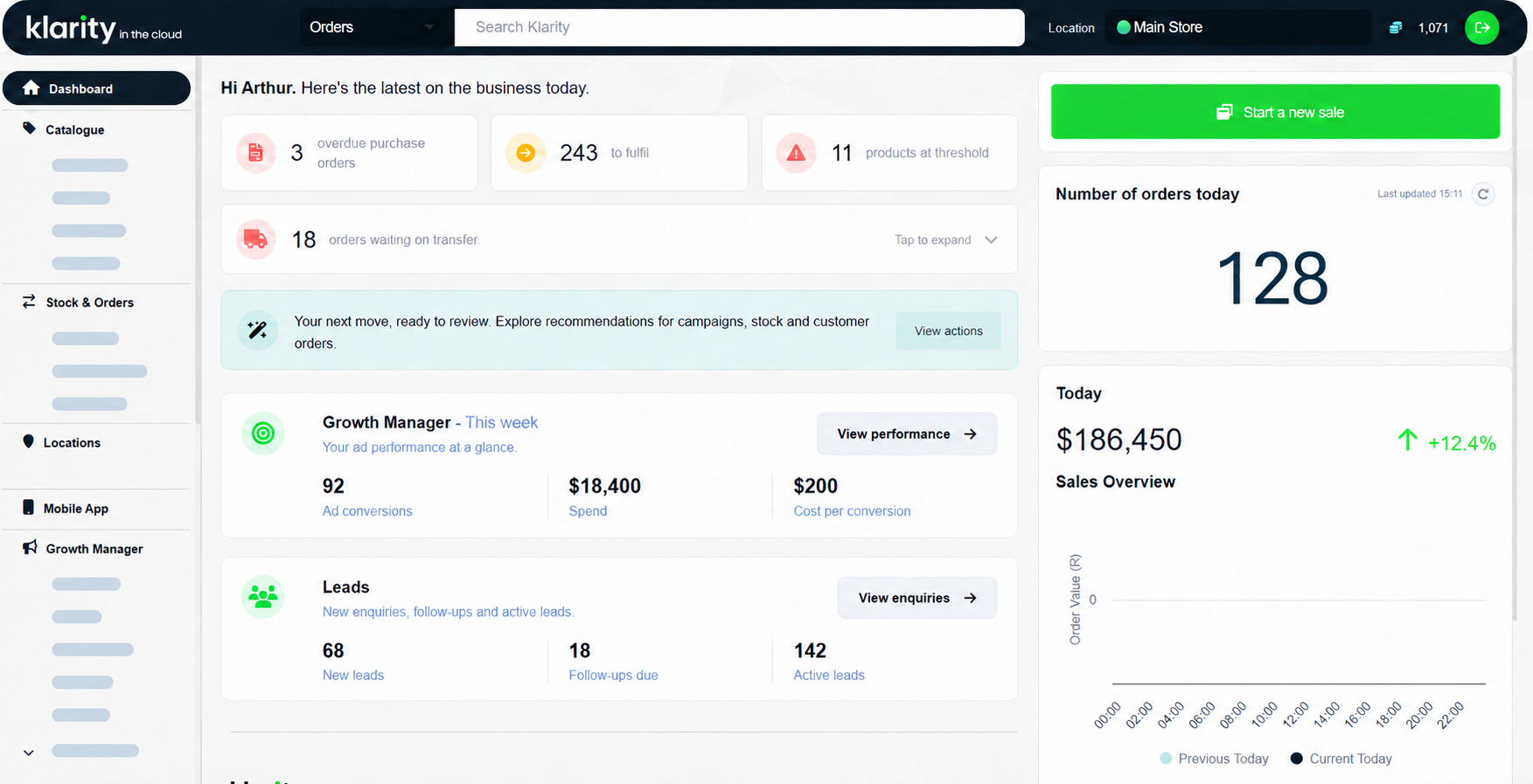Click the truck icon for orders waiting on transfer
This screenshot has width=1533, height=784.
point(255,239)
